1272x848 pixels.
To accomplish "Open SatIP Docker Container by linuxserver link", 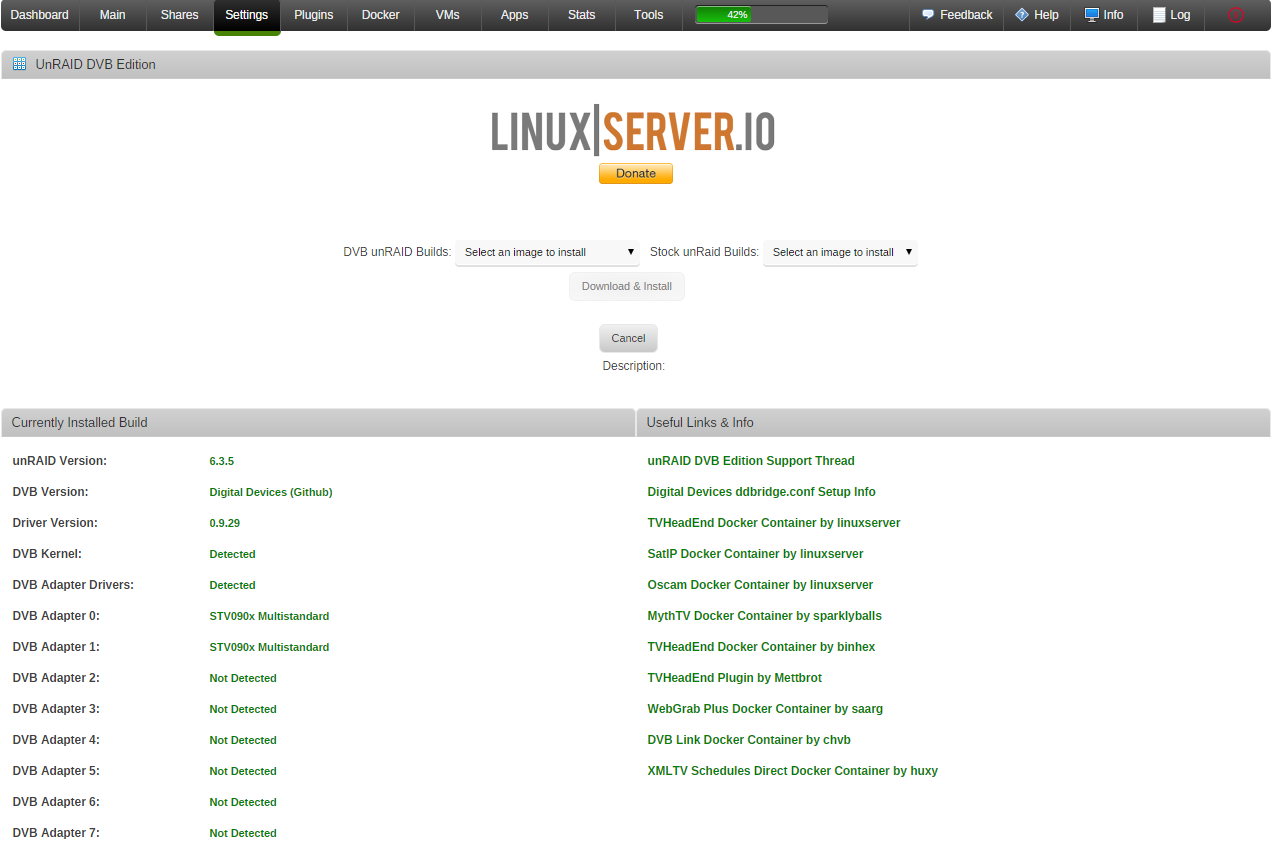I will pyautogui.click(x=756, y=554).
